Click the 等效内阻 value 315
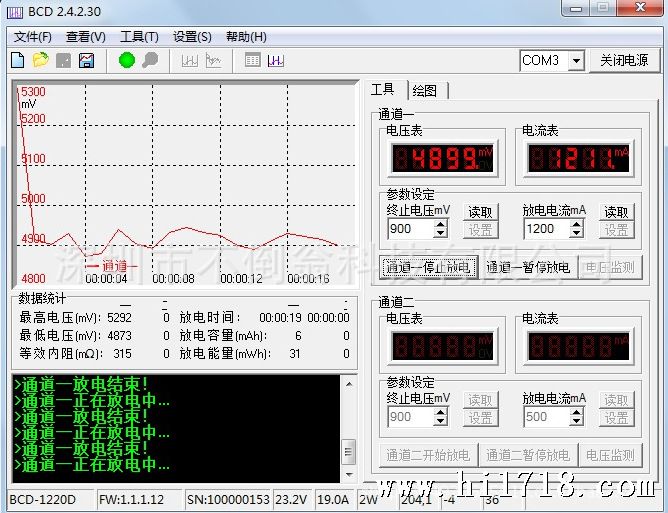 point(122,354)
